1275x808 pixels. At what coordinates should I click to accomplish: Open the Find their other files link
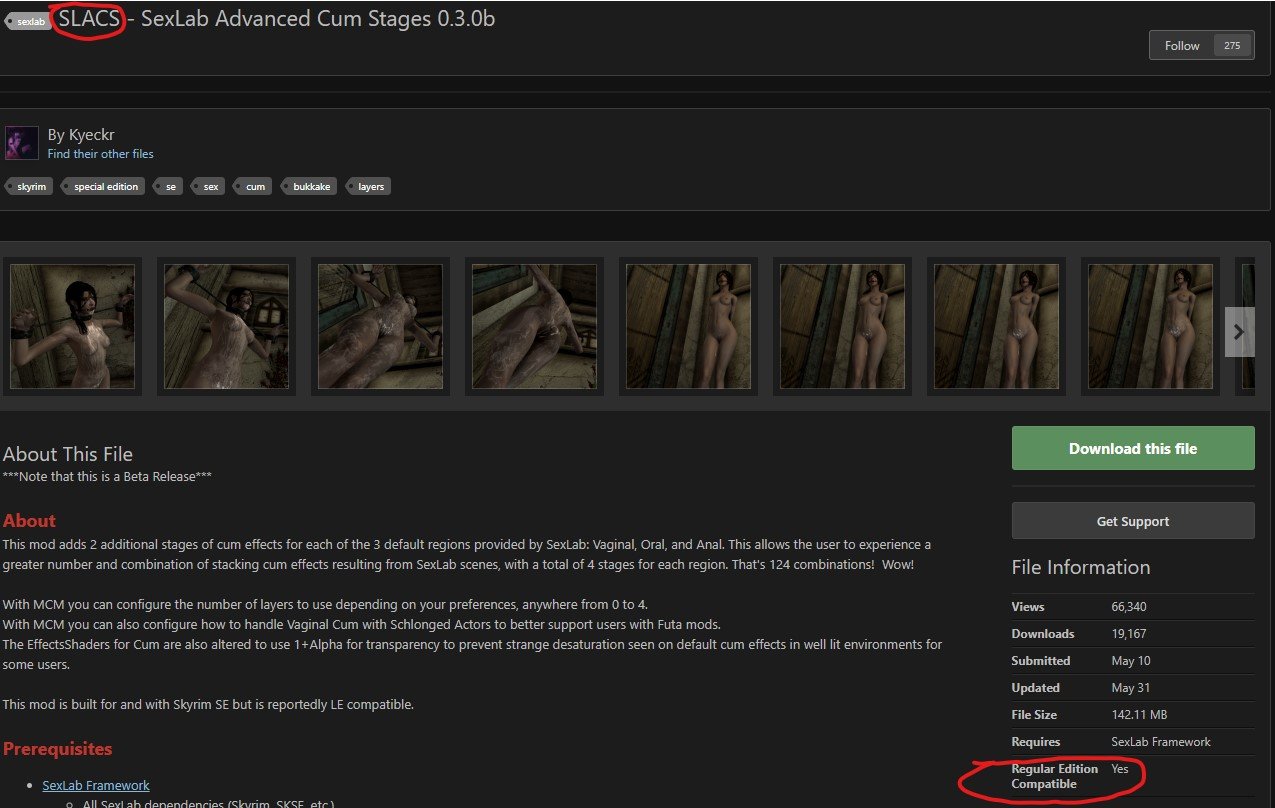(100, 154)
